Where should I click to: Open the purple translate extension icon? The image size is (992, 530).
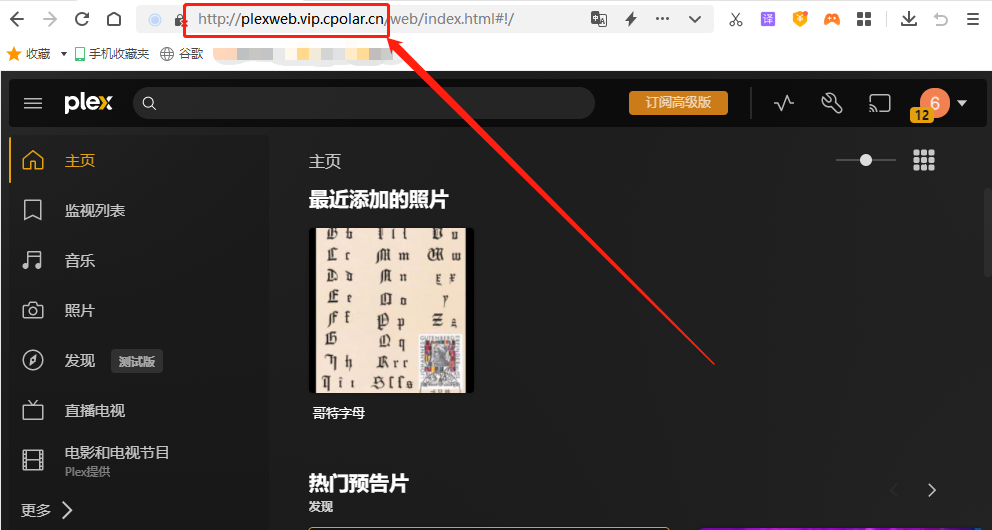click(767, 19)
